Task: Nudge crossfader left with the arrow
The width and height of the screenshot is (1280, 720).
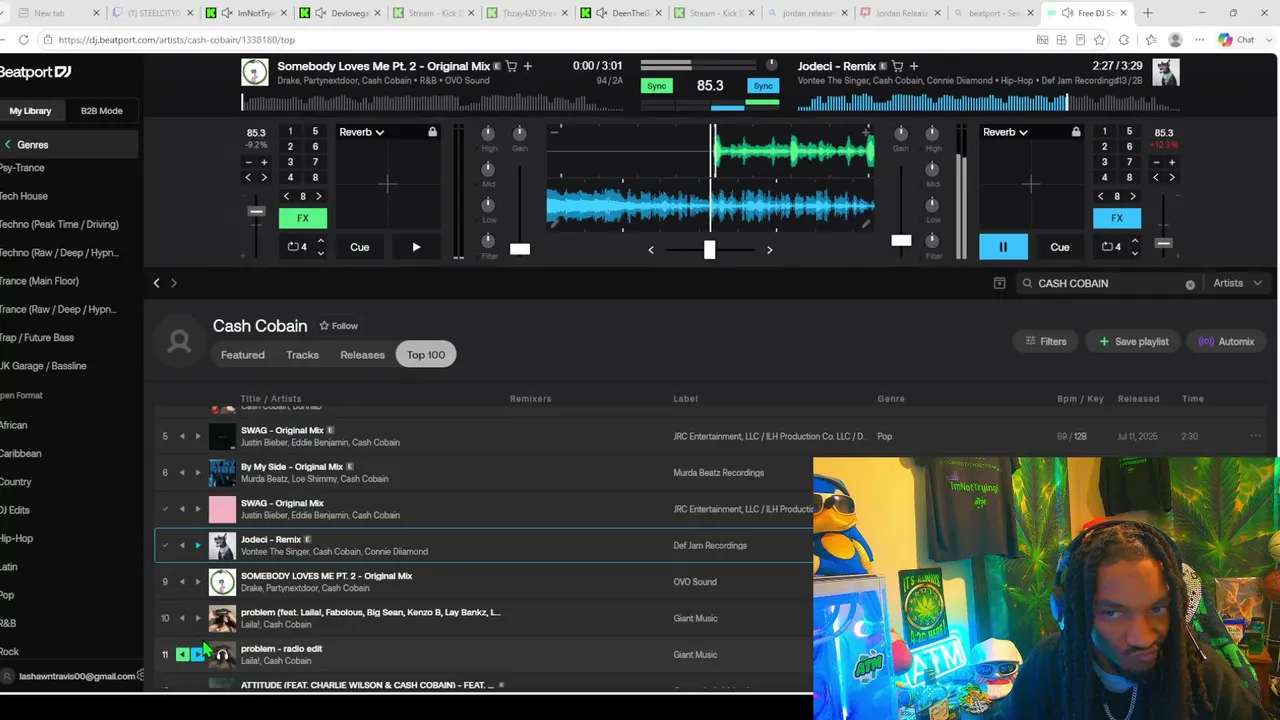Action: click(651, 250)
